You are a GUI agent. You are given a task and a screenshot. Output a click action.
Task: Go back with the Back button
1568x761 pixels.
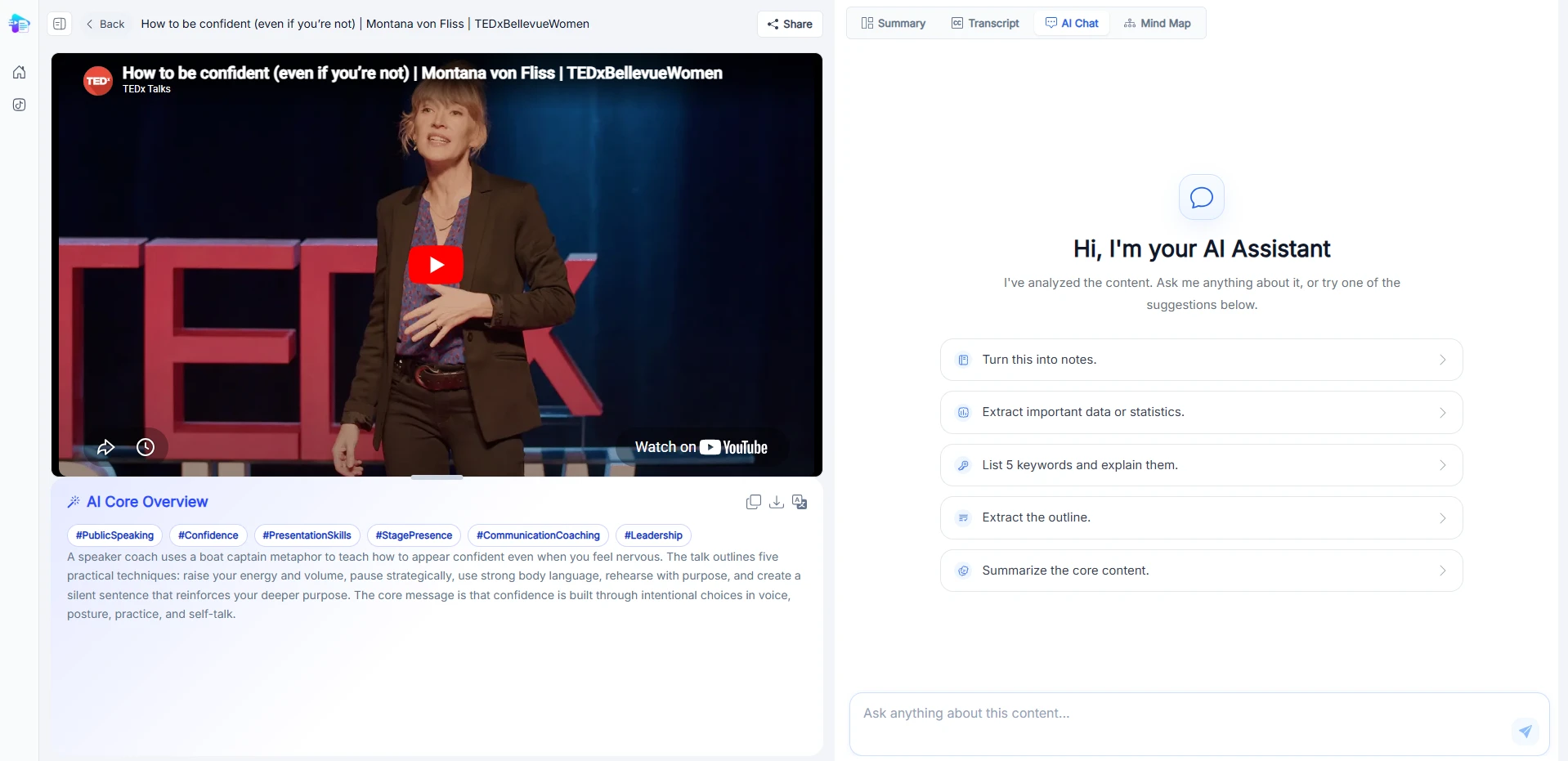(x=105, y=24)
